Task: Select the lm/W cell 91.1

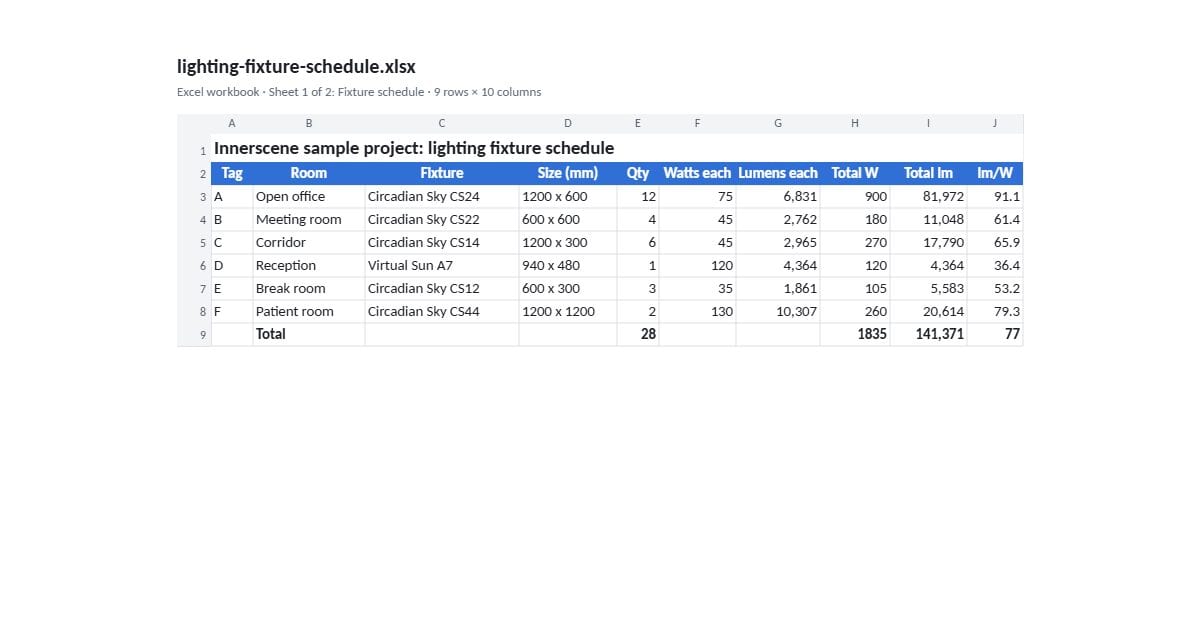Action: click(x=995, y=197)
